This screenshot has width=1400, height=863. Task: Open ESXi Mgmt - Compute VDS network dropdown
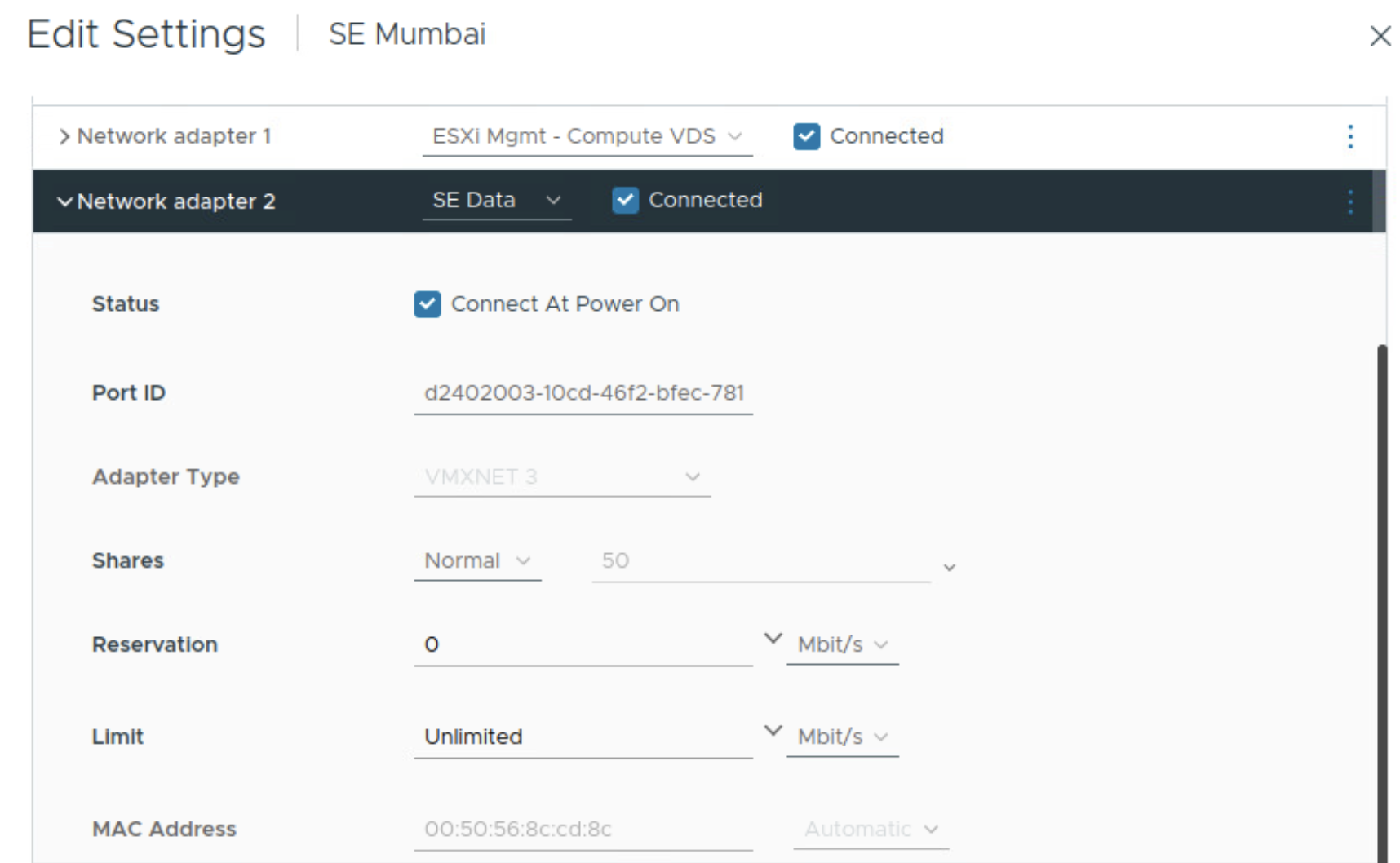coord(587,136)
